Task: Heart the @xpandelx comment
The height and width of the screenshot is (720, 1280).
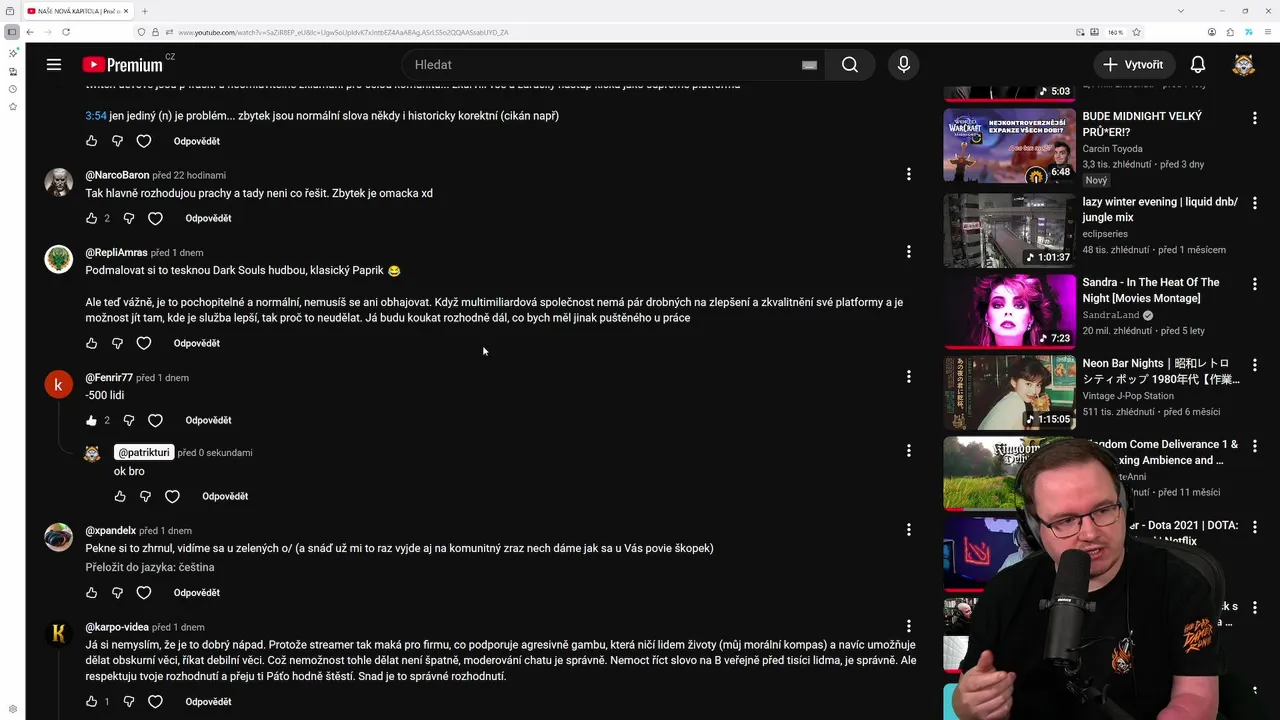Action: pyautogui.click(x=143, y=592)
